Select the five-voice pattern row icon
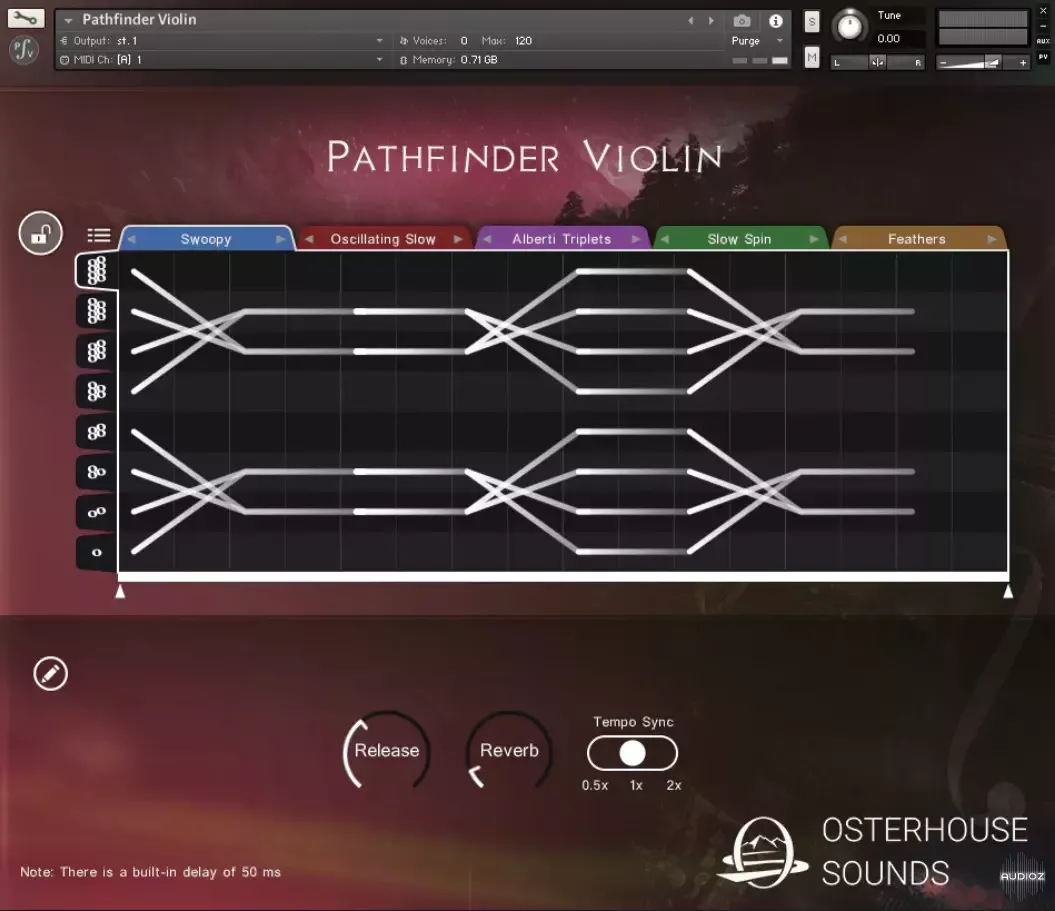Viewport: 1055px width, 911px height. [96, 391]
